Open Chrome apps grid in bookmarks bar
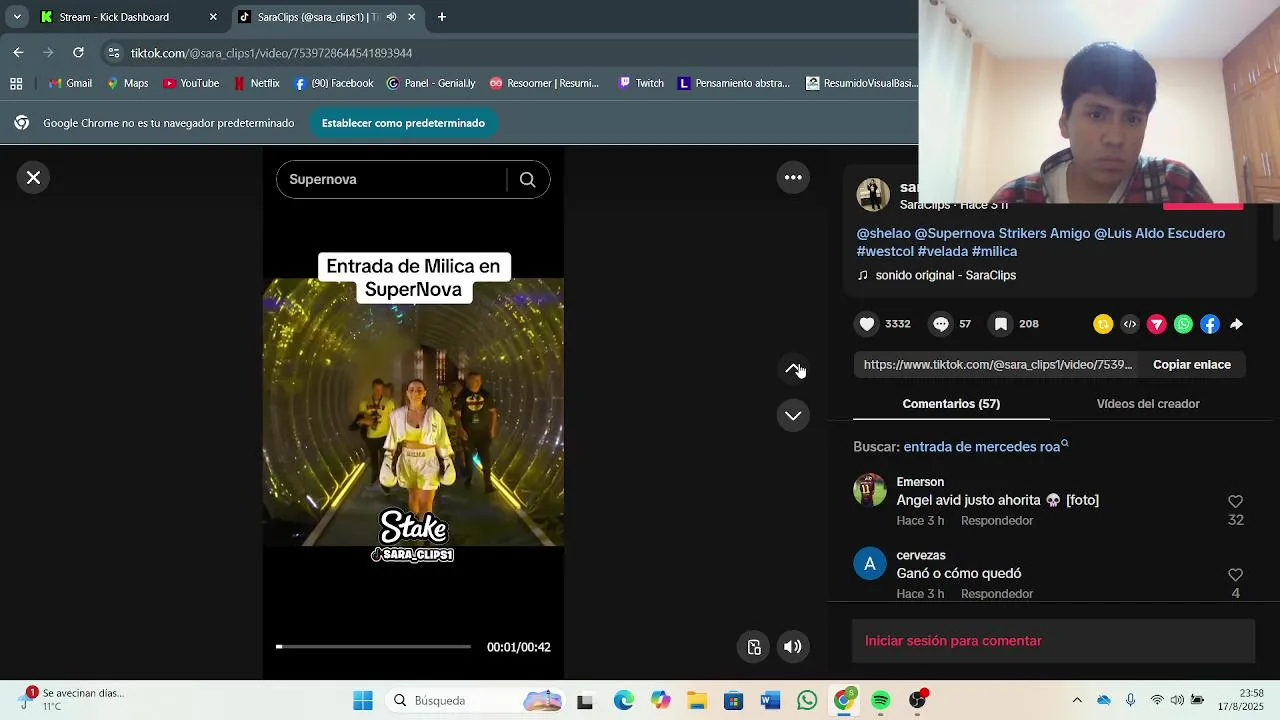Image resolution: width=1280 pixels, height=720 pixels. click(x=16, y=84)
